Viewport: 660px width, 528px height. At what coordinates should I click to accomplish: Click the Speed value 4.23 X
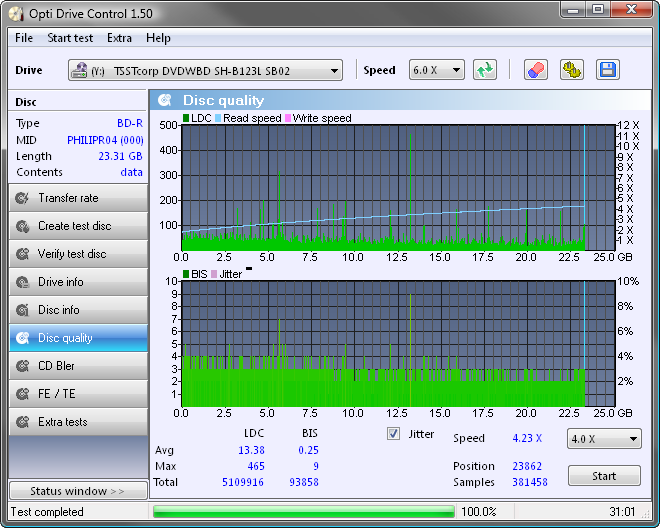pos(527,438)
